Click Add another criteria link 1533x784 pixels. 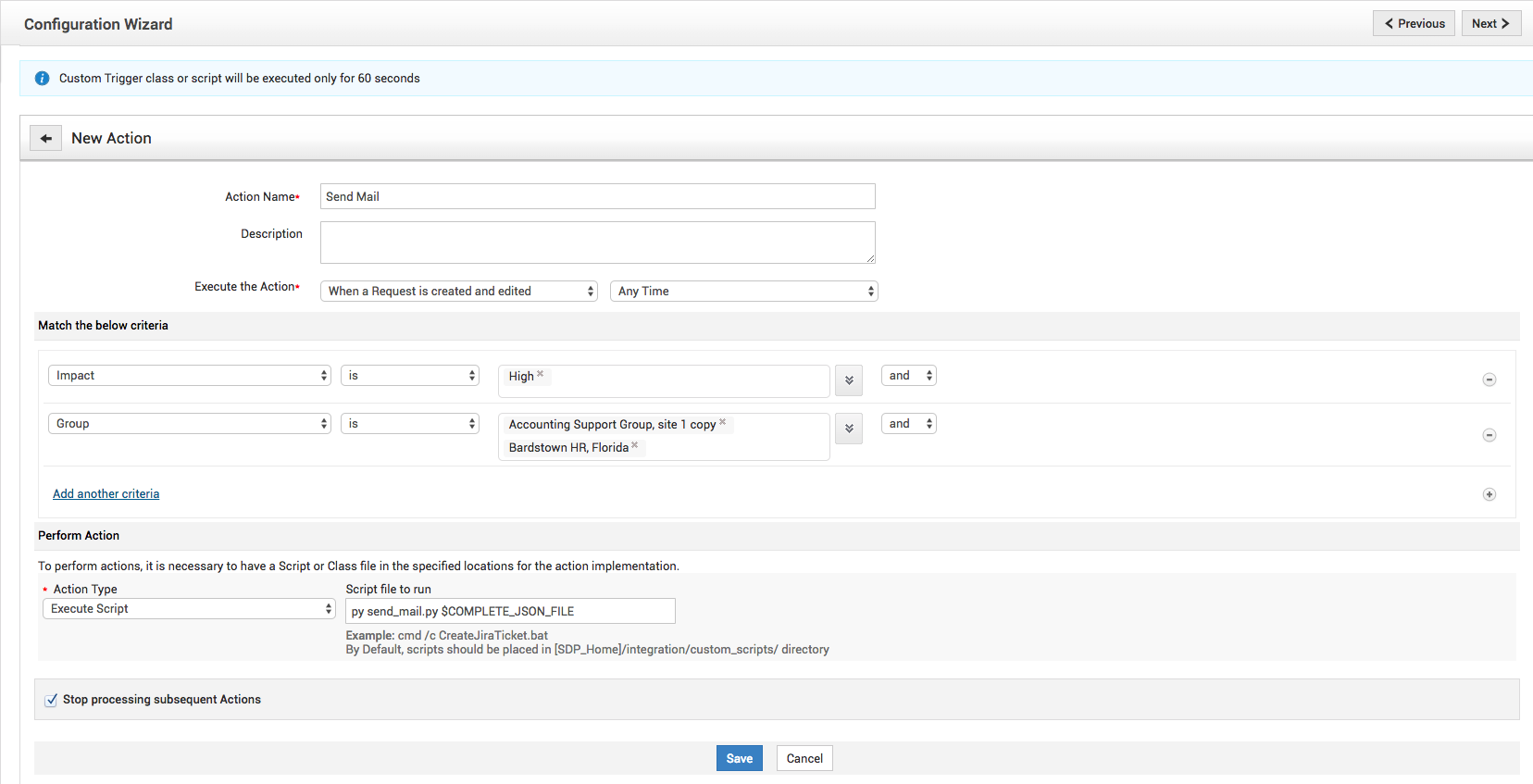pyautogui.click(x=106, y=494)
